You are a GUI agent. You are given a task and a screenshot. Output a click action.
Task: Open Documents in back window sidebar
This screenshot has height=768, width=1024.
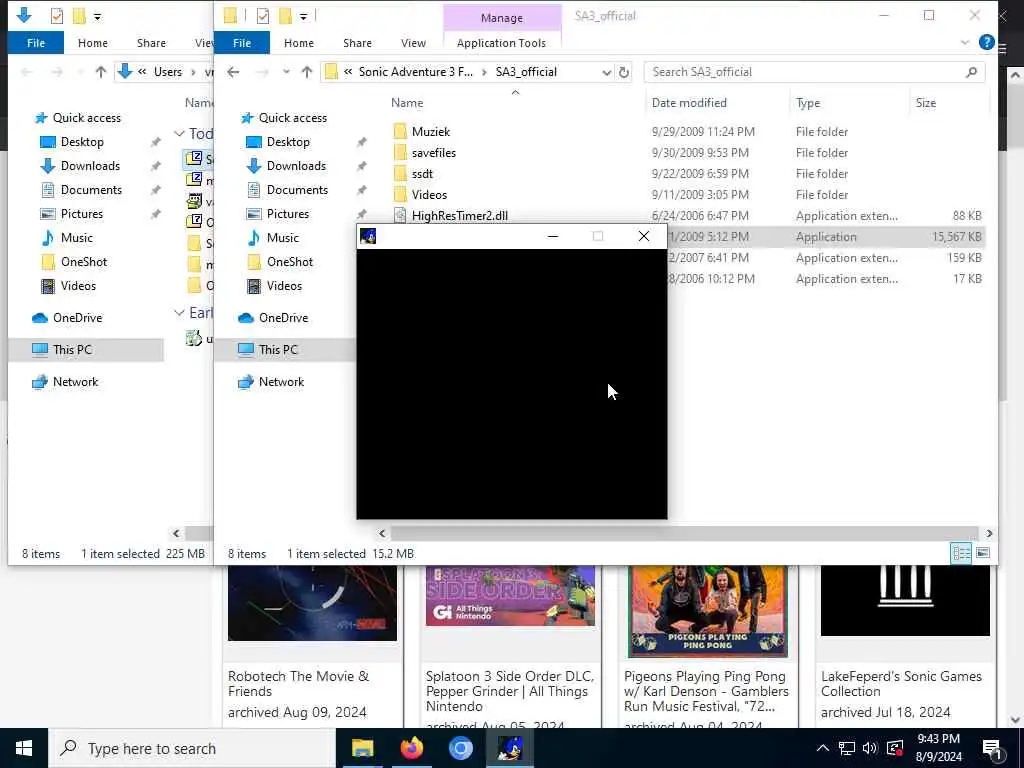coord(91,190)
